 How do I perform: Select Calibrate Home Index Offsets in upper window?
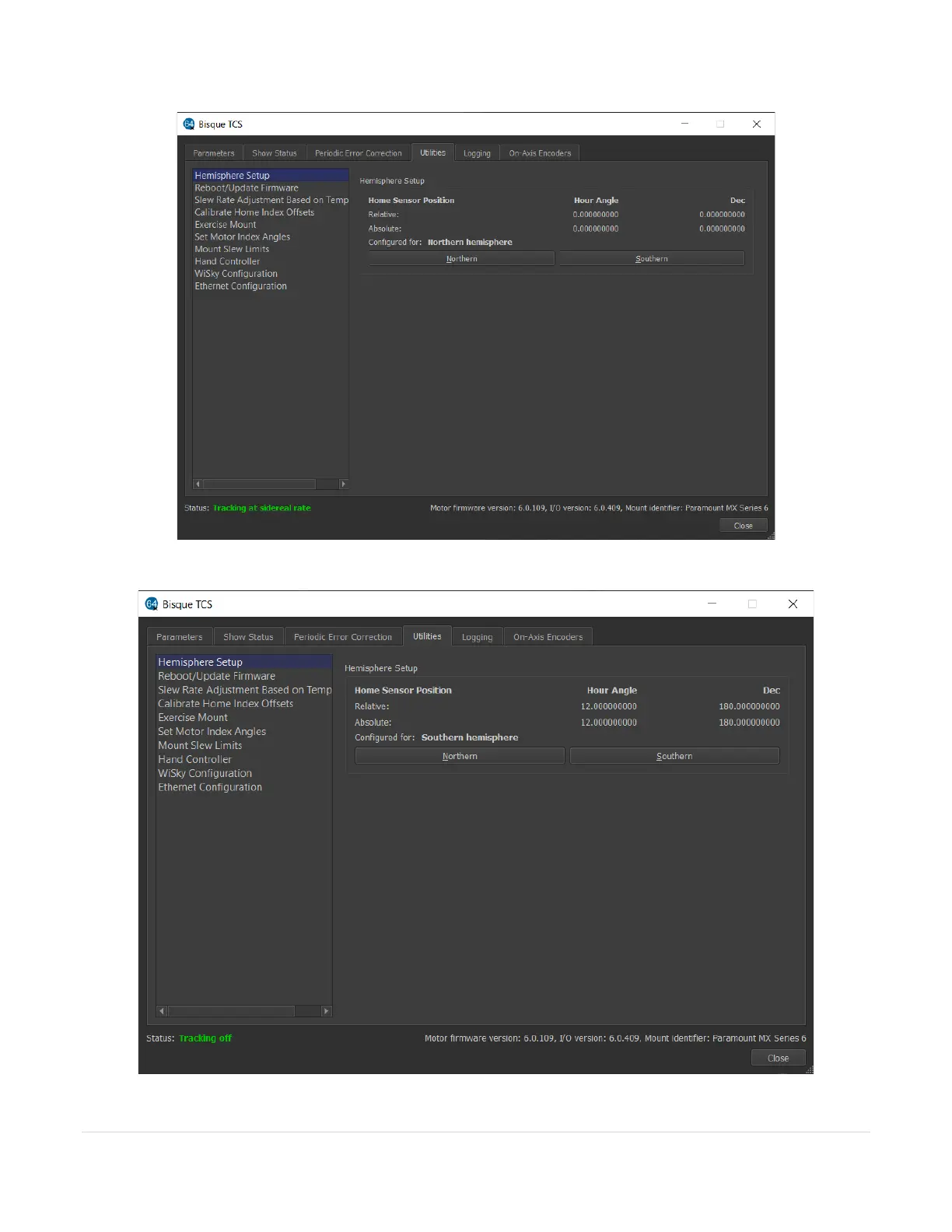pyautogui.click(x=270, y=212)
